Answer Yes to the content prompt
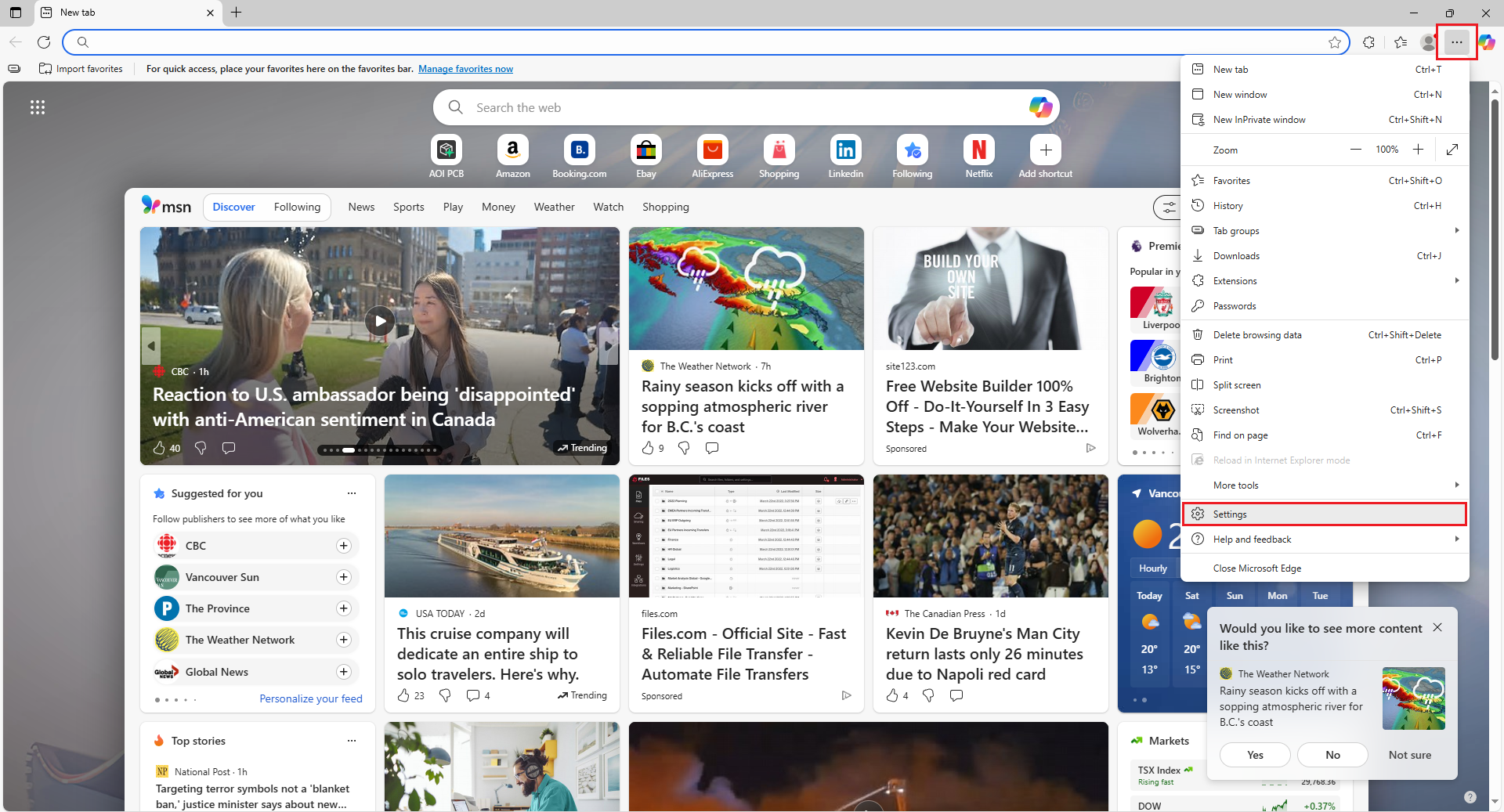This screenshot has height=812, width=1504. point(1255,755)
